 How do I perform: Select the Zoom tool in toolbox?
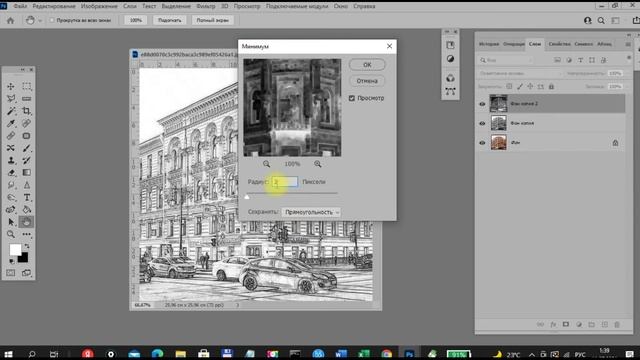(11, 234)
